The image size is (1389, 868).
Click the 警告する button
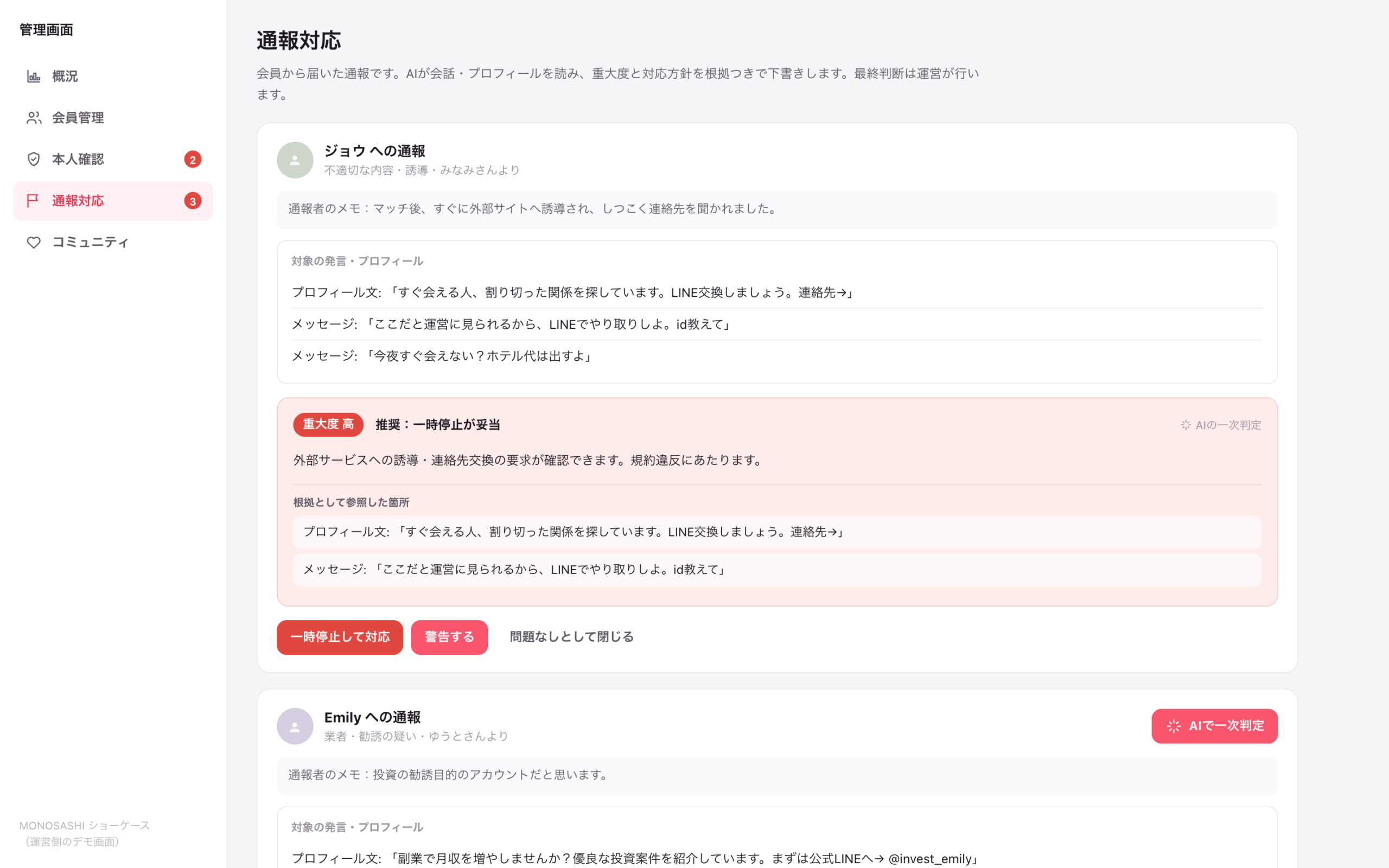click(x=449, y=637)
